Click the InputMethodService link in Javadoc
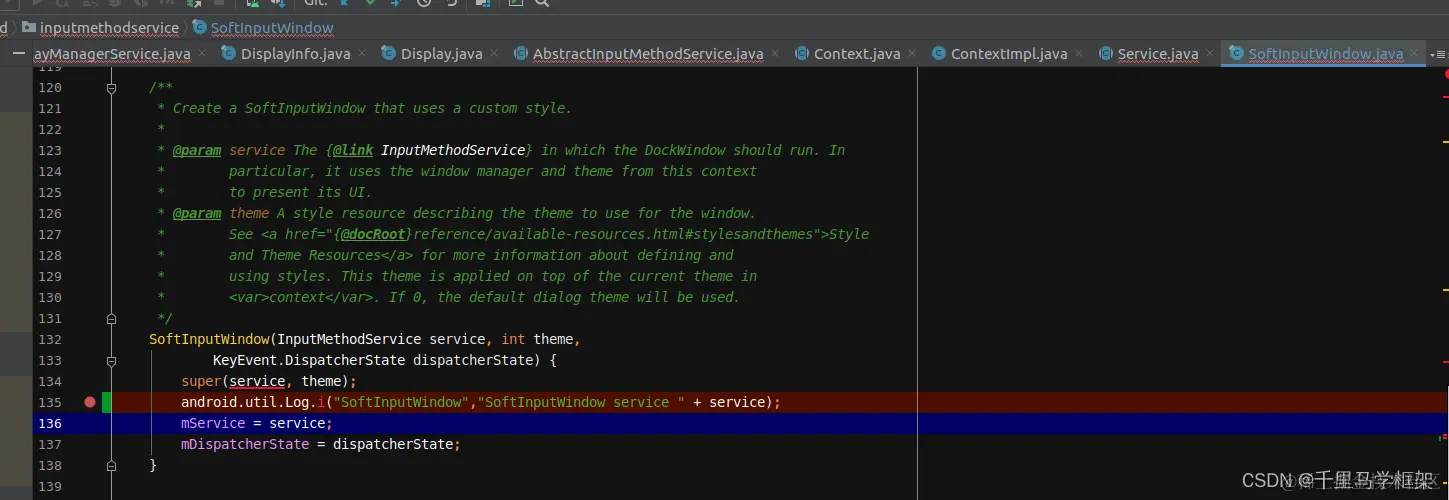 point(453,150)
